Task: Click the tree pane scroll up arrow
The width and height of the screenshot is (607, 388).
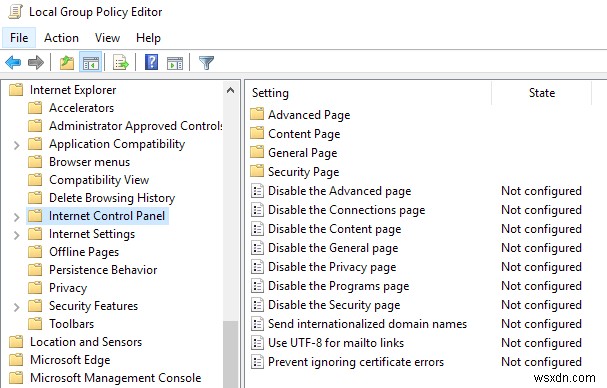Action: coord(230,91)
